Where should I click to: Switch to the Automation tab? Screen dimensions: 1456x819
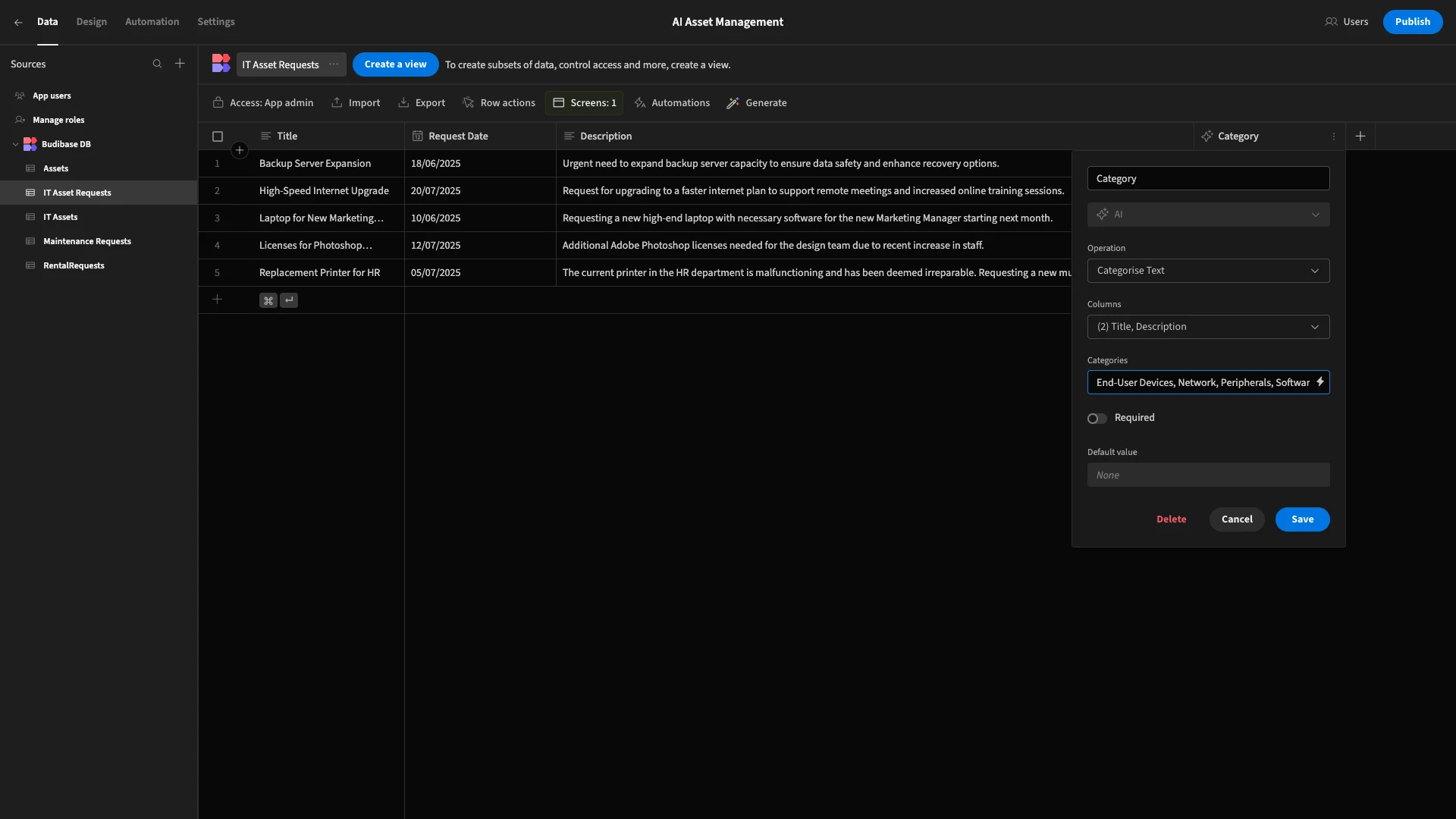(152, 22)
